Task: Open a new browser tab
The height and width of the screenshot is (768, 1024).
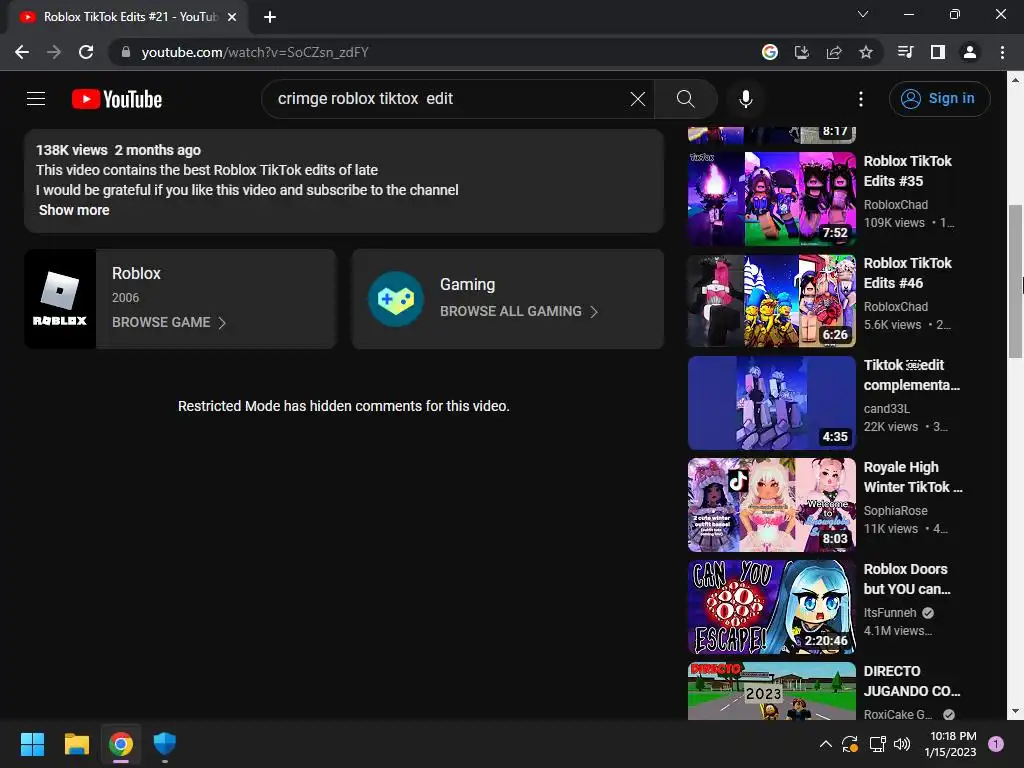Action: [270, 17]
